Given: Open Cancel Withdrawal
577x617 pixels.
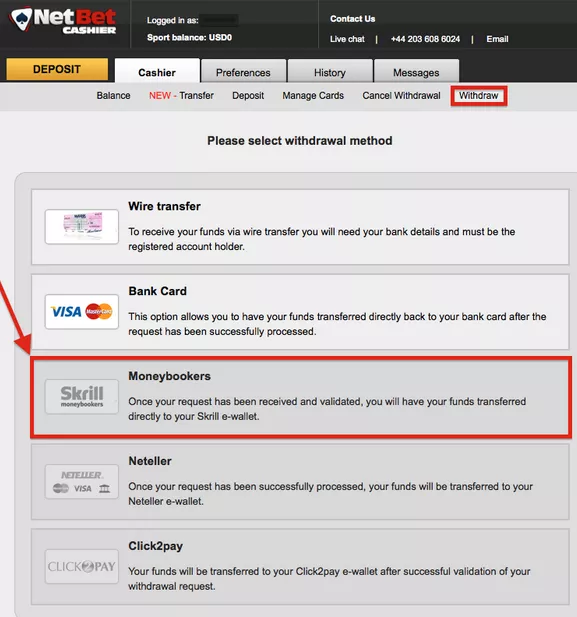Looking at the screenshot, I should click(401, 96).
